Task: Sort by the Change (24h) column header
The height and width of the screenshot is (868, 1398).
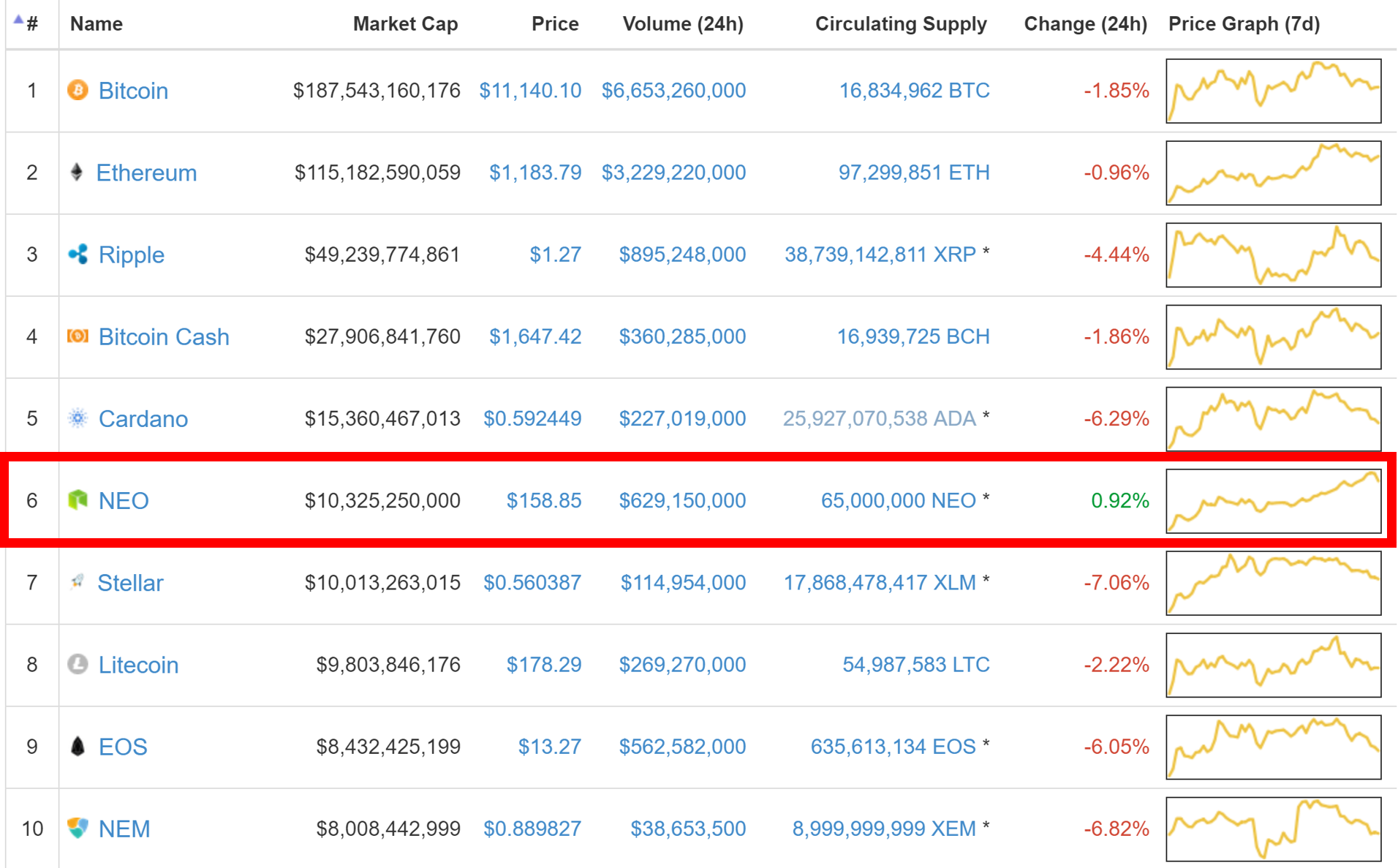Action: [1085, 23]
